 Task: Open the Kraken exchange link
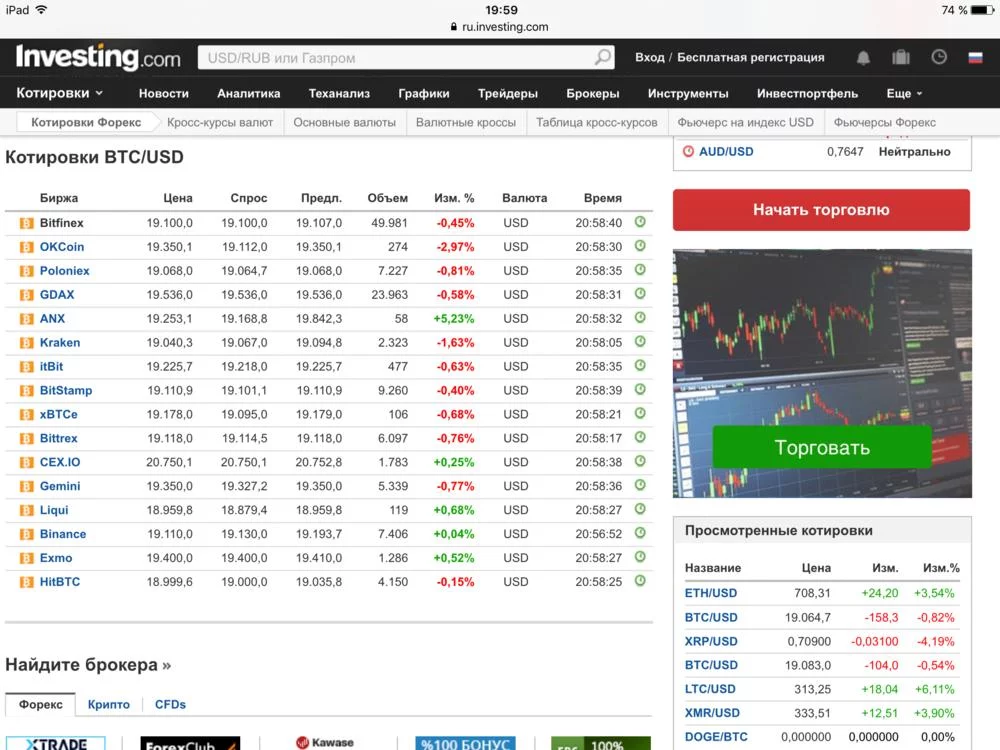point(60,342)
